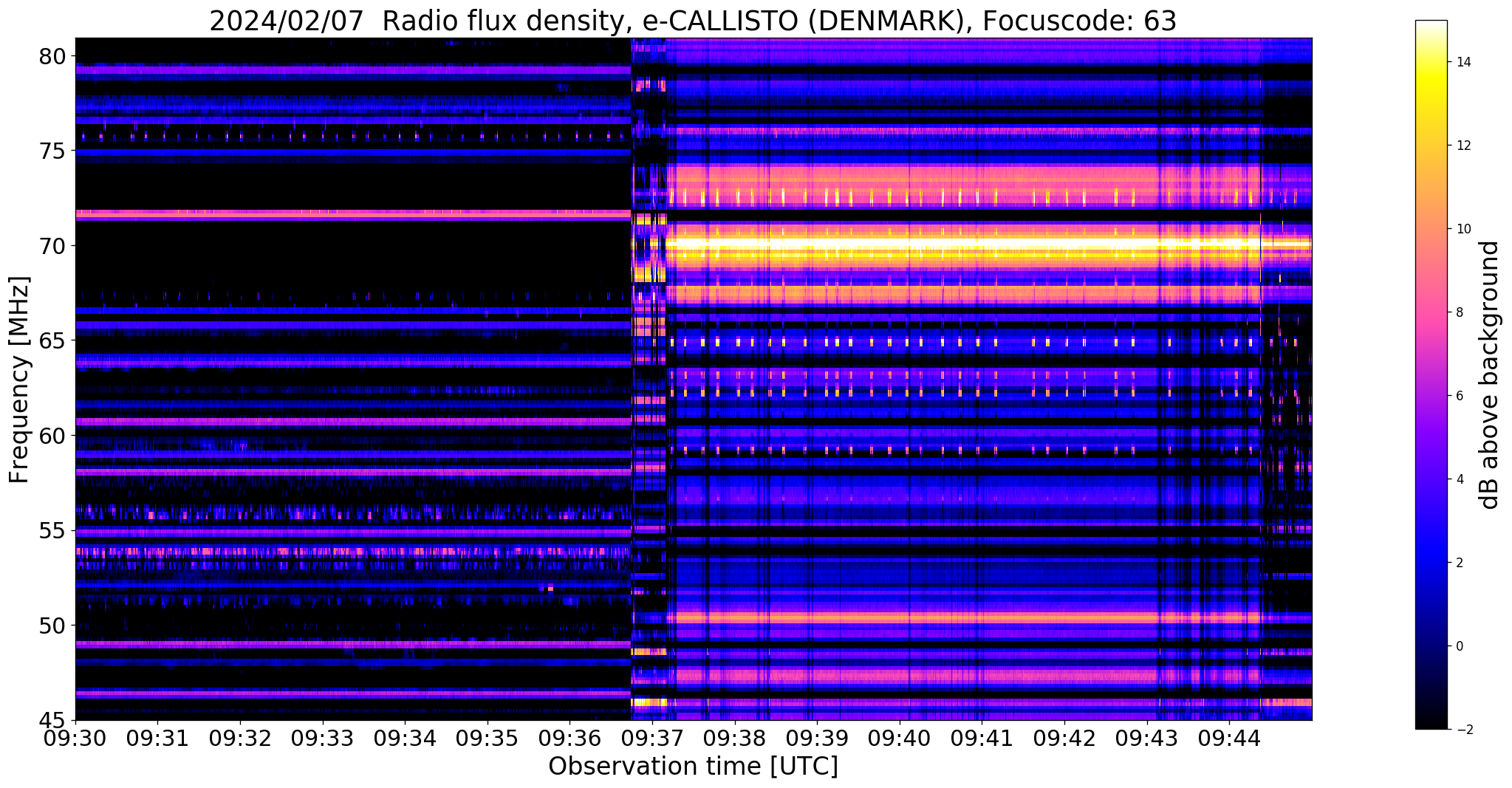Click the 09:44 time tick label

(1229, 739)
